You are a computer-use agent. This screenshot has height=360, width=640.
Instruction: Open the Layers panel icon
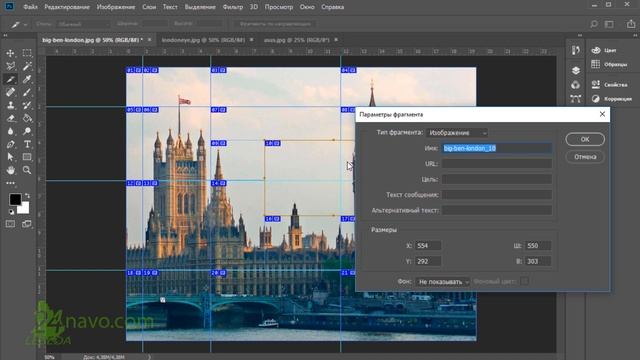coord(576,71)
